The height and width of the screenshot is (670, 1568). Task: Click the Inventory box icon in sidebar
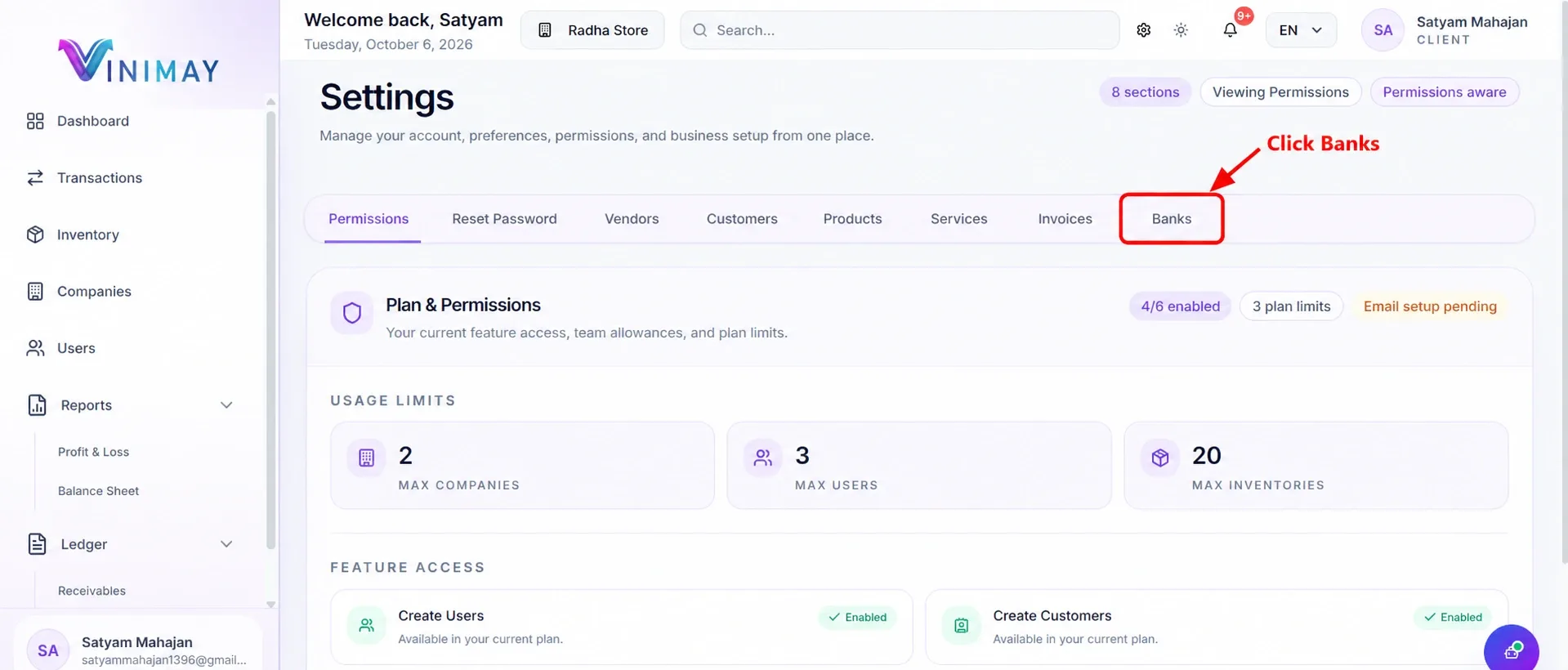click(35, 234)
